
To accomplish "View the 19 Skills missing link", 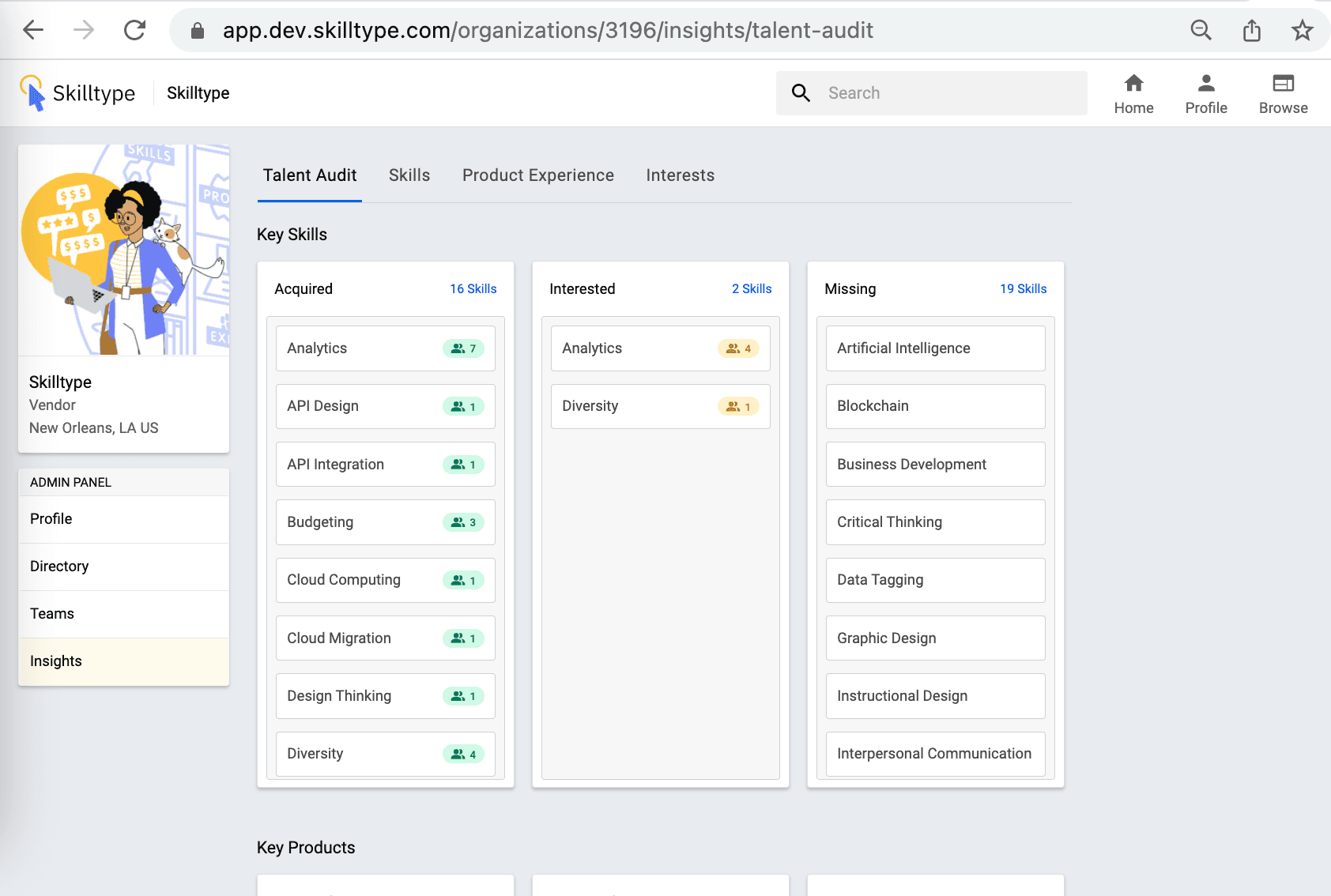I will (x=1023, y=289).
